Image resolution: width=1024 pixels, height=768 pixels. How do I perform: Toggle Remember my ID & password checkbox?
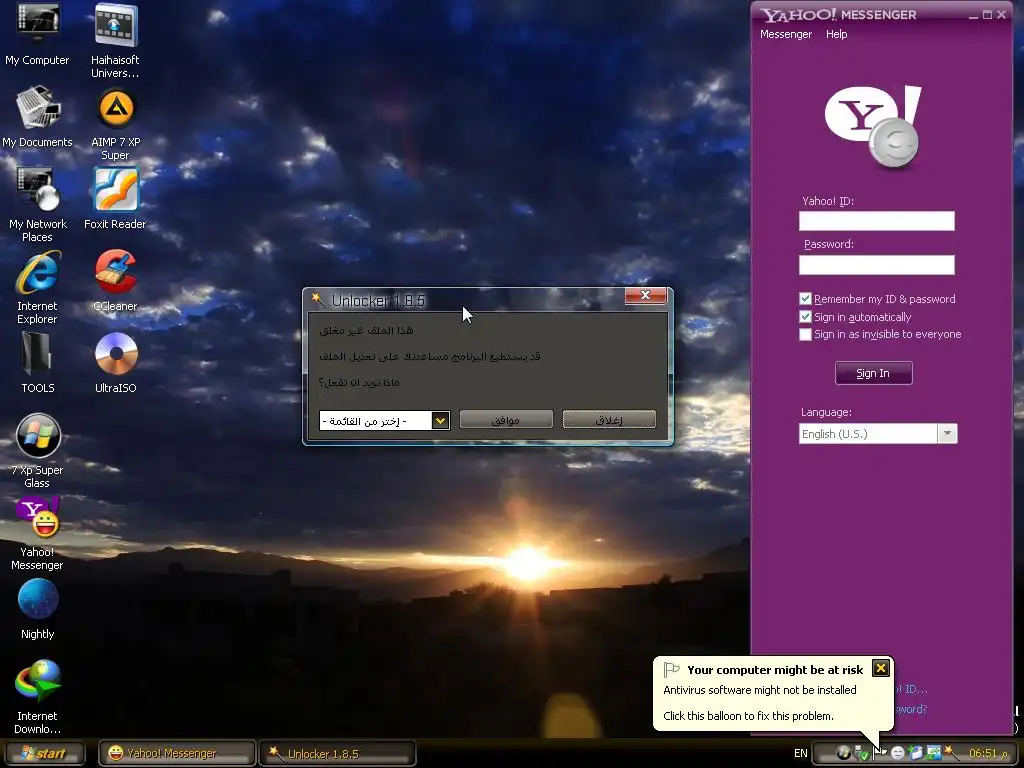click(805, 299)
